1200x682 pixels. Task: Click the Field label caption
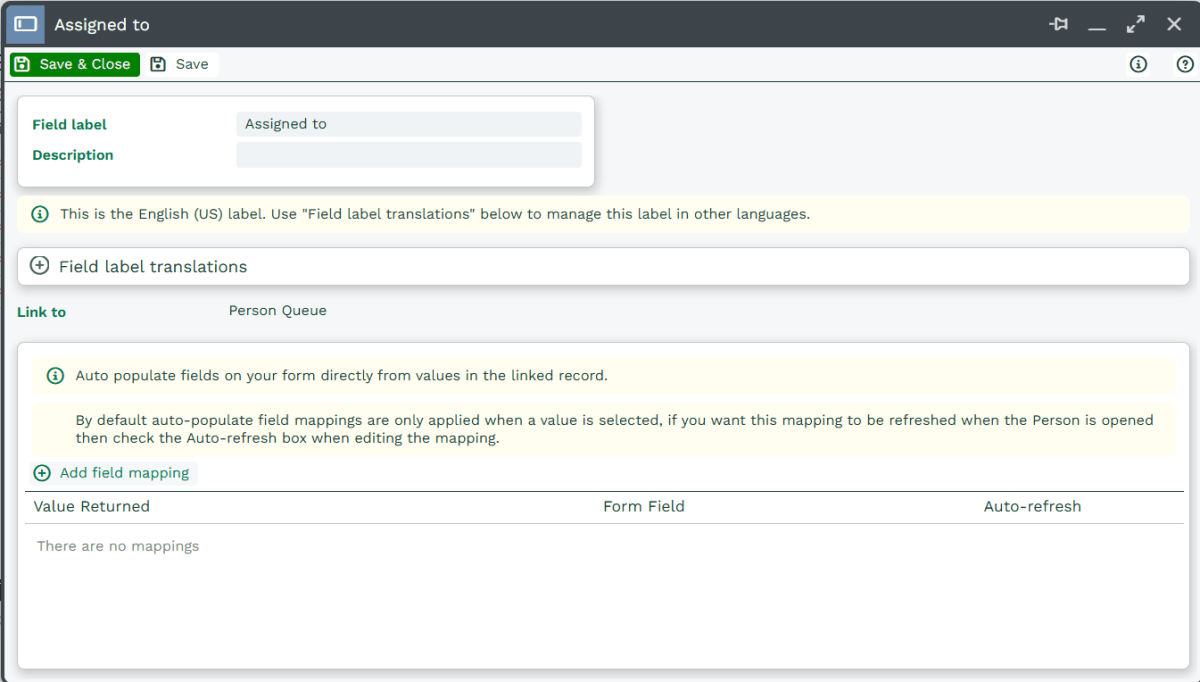[x=69, y=124]
